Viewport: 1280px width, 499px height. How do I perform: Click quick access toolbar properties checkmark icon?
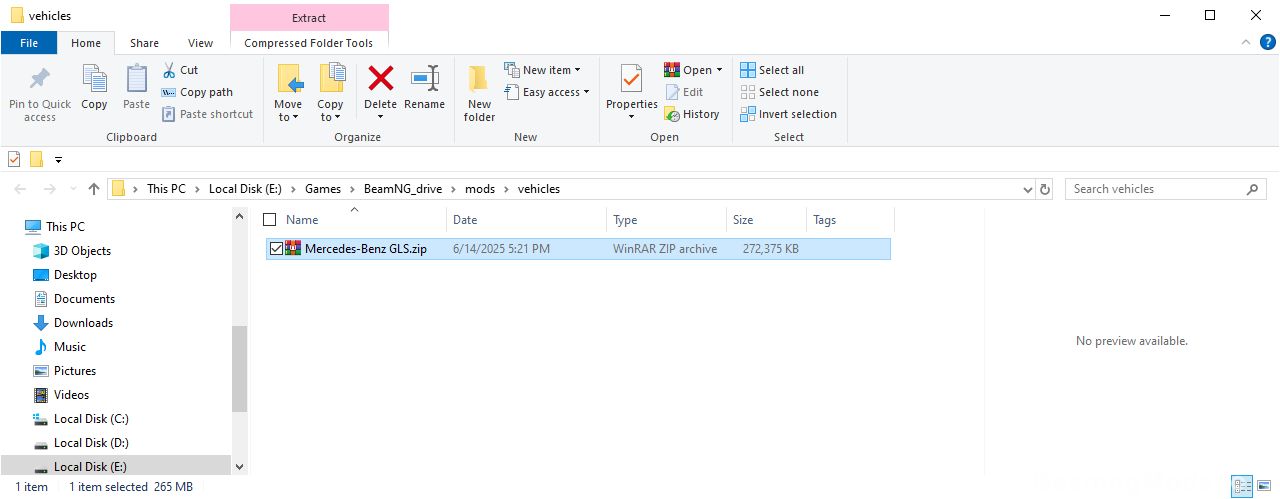click(x=14, y=159)
